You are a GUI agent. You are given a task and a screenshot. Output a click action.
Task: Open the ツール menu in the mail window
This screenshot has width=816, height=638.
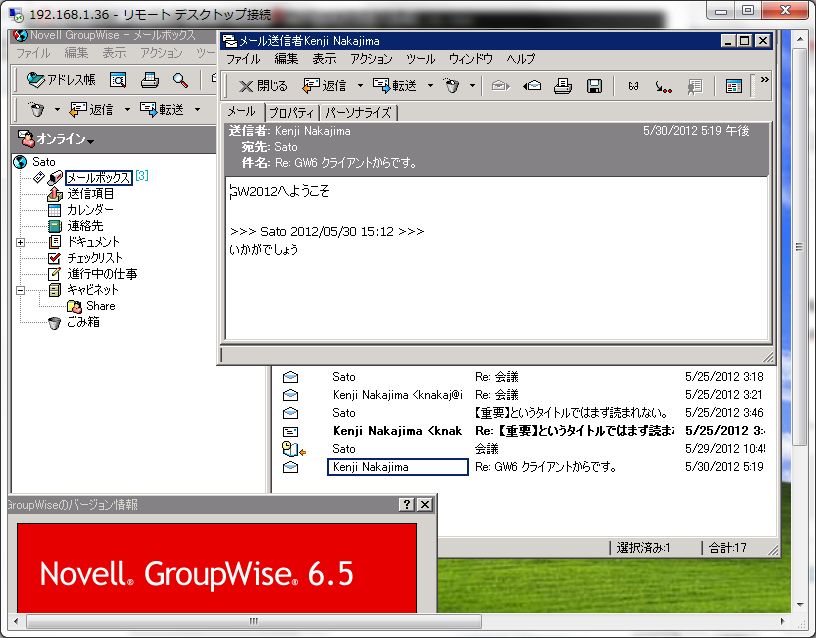click(x=420, y=59)
